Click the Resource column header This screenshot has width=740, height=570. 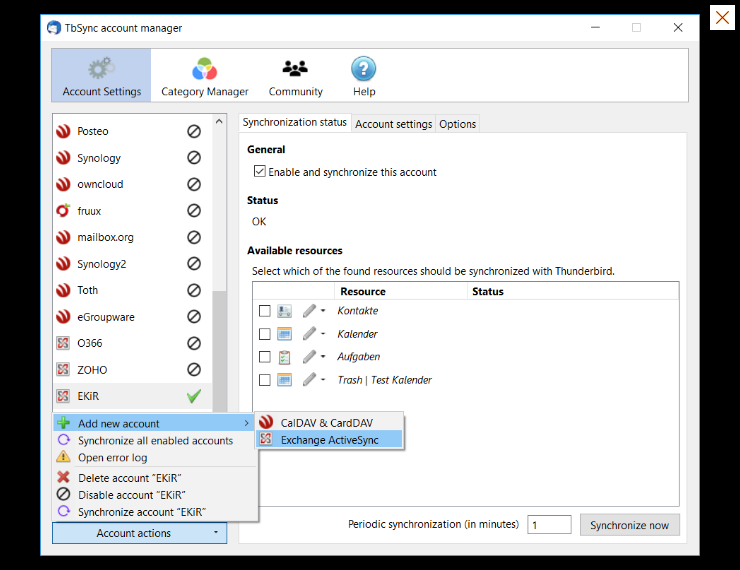pos(401,292)
